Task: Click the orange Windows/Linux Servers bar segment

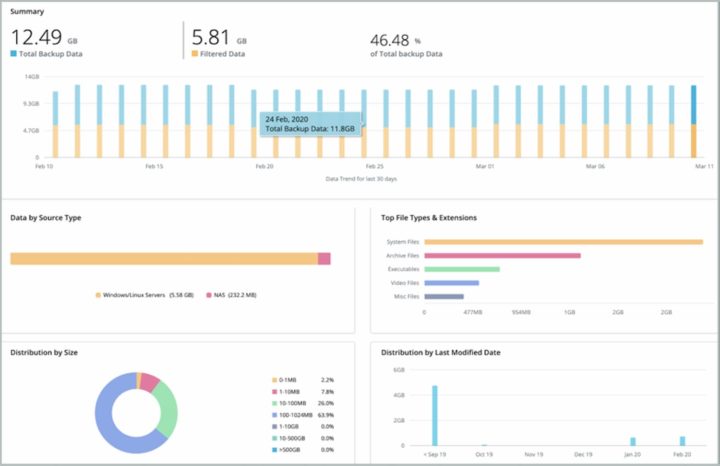Action: click(x=164, y=258)
